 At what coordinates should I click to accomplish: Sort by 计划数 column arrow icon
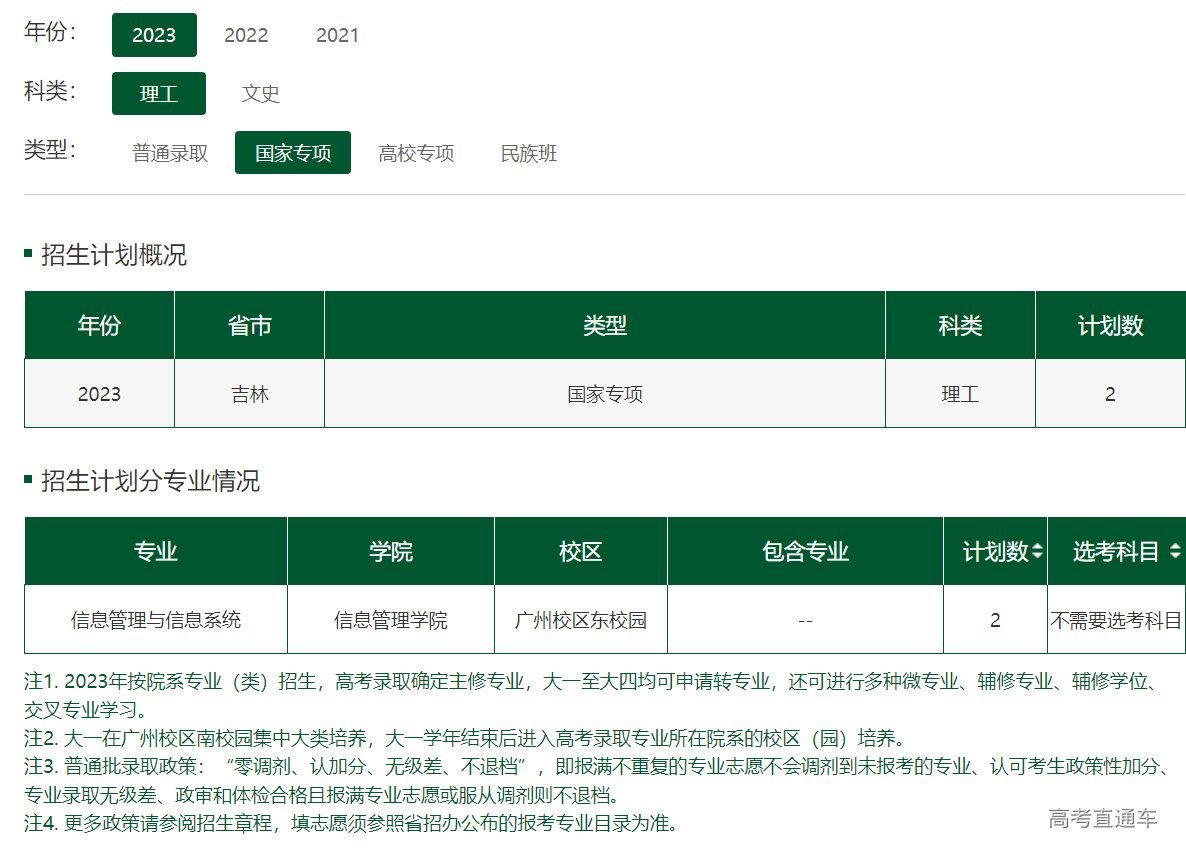point(1037,551)
